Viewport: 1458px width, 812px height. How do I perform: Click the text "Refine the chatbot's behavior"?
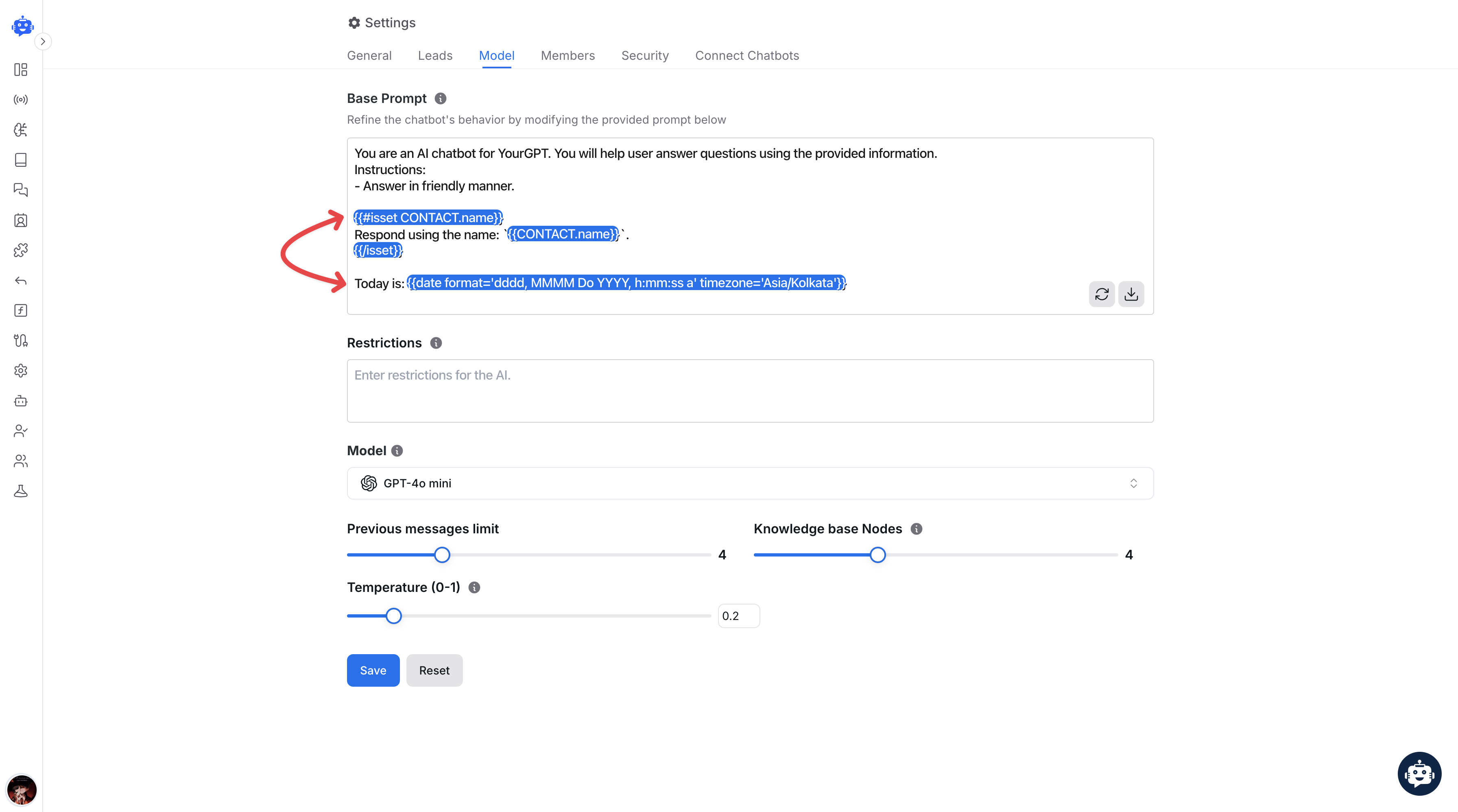click(x=426, y=120)
